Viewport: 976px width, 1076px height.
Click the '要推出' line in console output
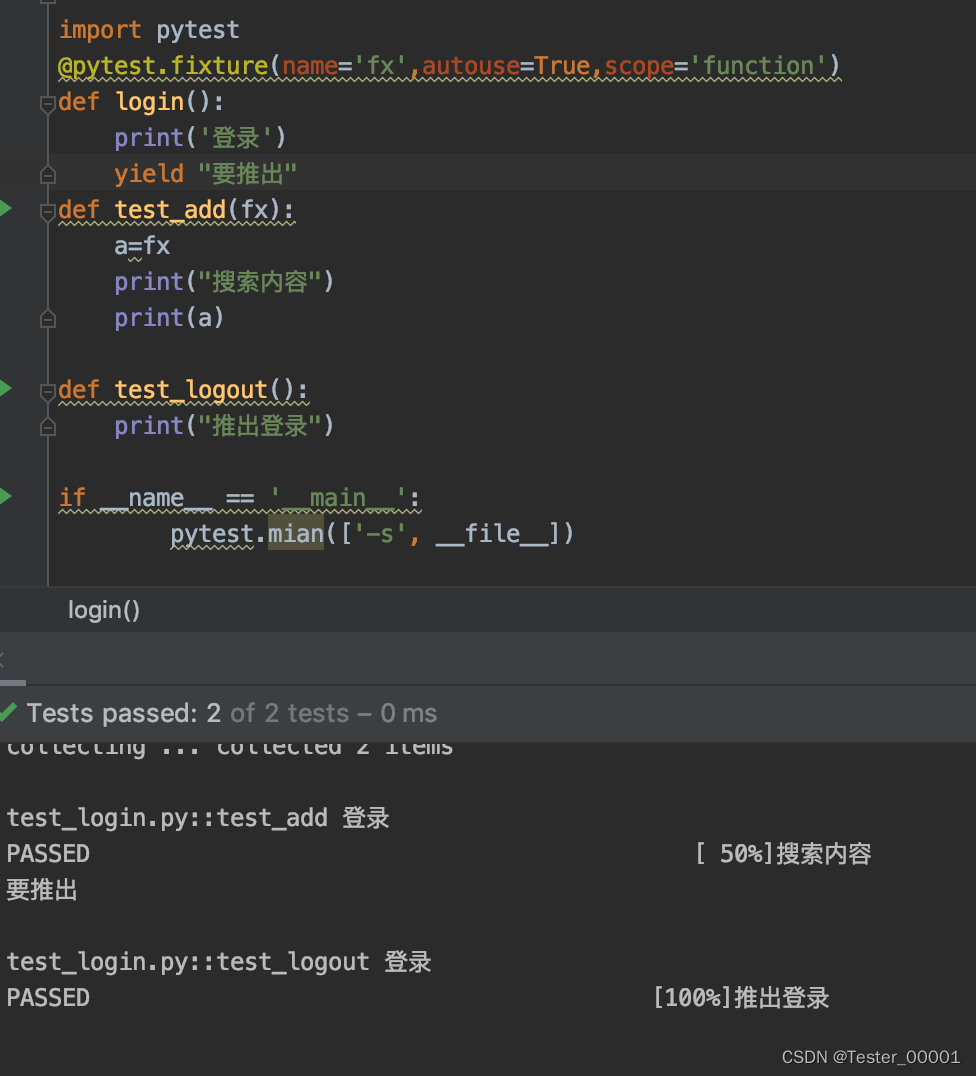(42, 890)
